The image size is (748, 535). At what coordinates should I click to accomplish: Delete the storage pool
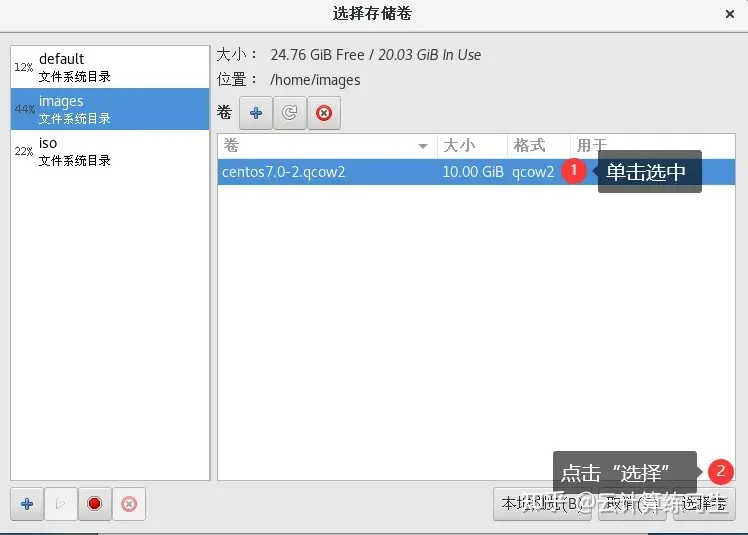(x=129, y=504)
